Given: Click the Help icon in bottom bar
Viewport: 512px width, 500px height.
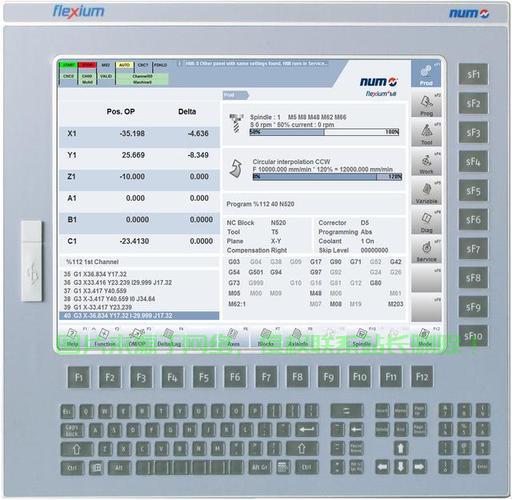Looking at the screenshot, I should pyautogui.click(x=72, y=337).
